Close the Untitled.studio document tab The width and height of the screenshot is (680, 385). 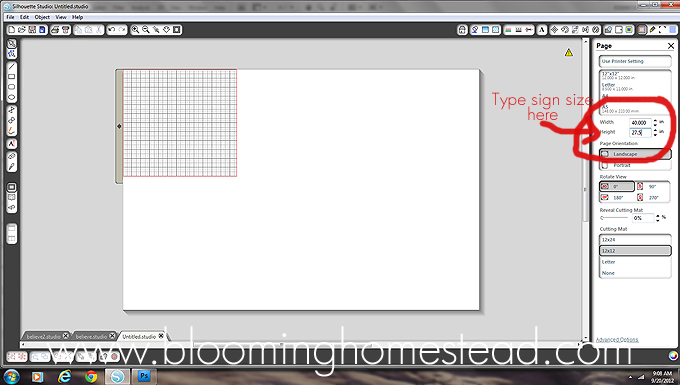click(x=161, y=336)
